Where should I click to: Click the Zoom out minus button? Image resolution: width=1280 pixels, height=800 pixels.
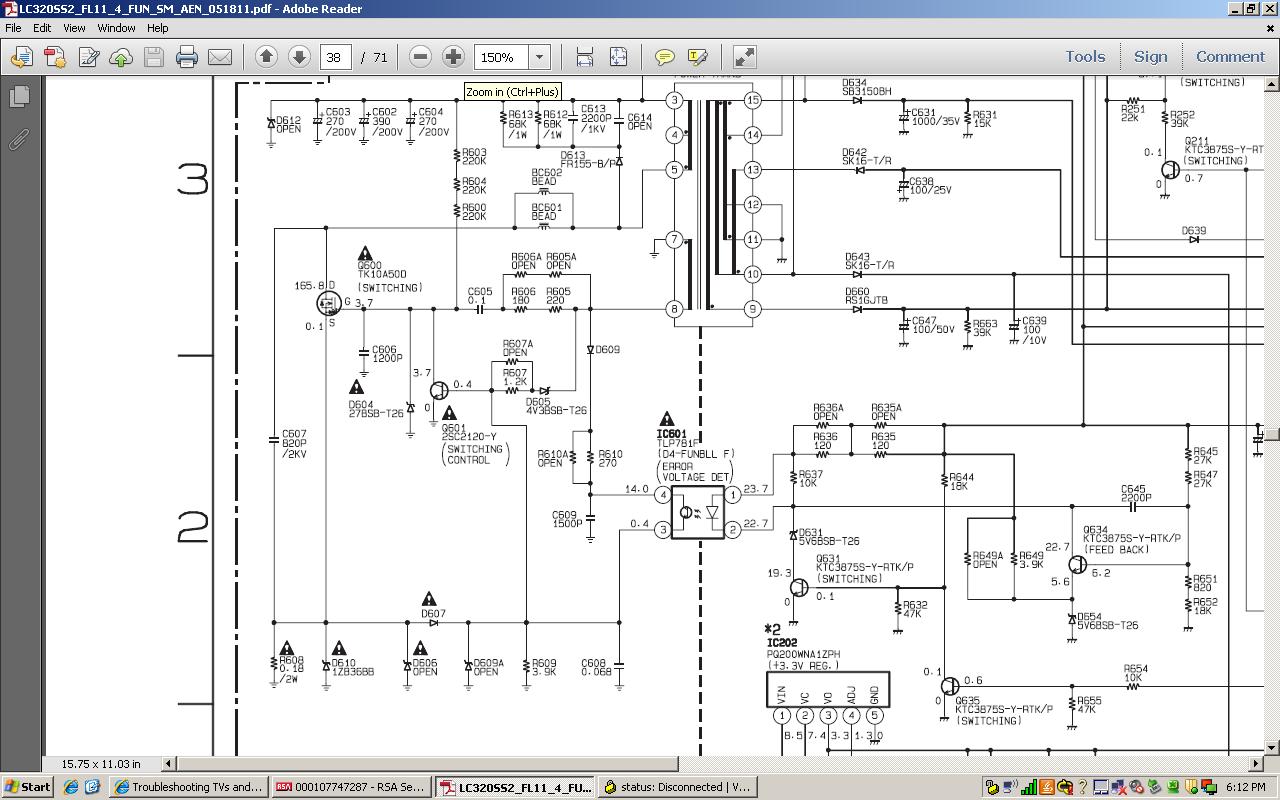pyautogui.click(x=421, y=57)
